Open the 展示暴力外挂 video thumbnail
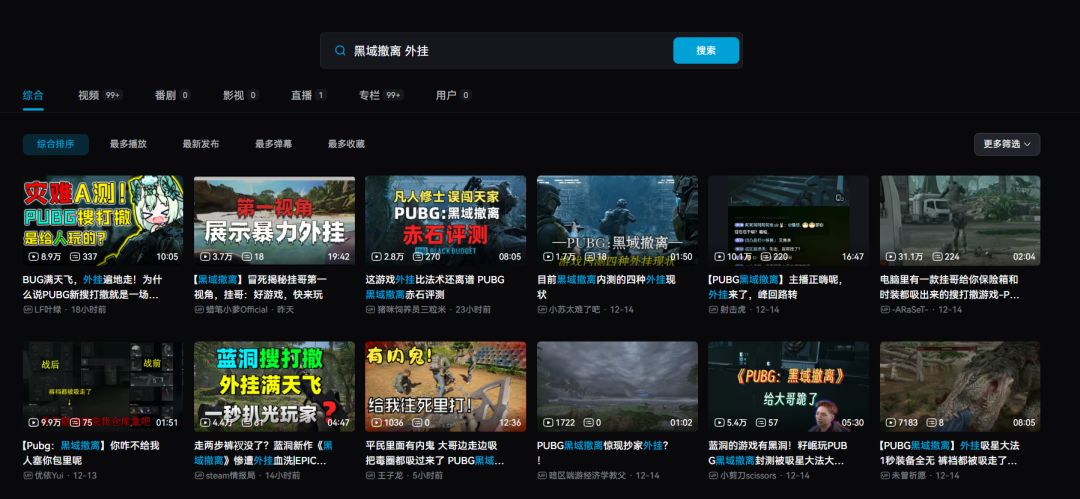Image resolution: width=1080 pixels, height=499 pixels. point(274,221)
